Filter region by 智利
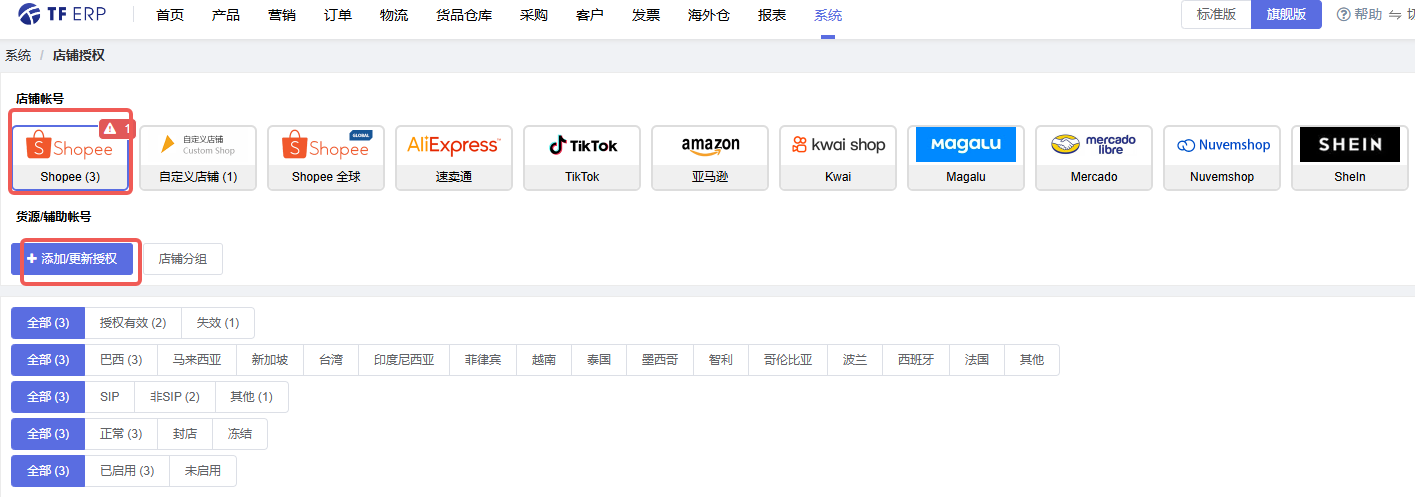Screen dimensions: 1415x497 pos(721,360)
